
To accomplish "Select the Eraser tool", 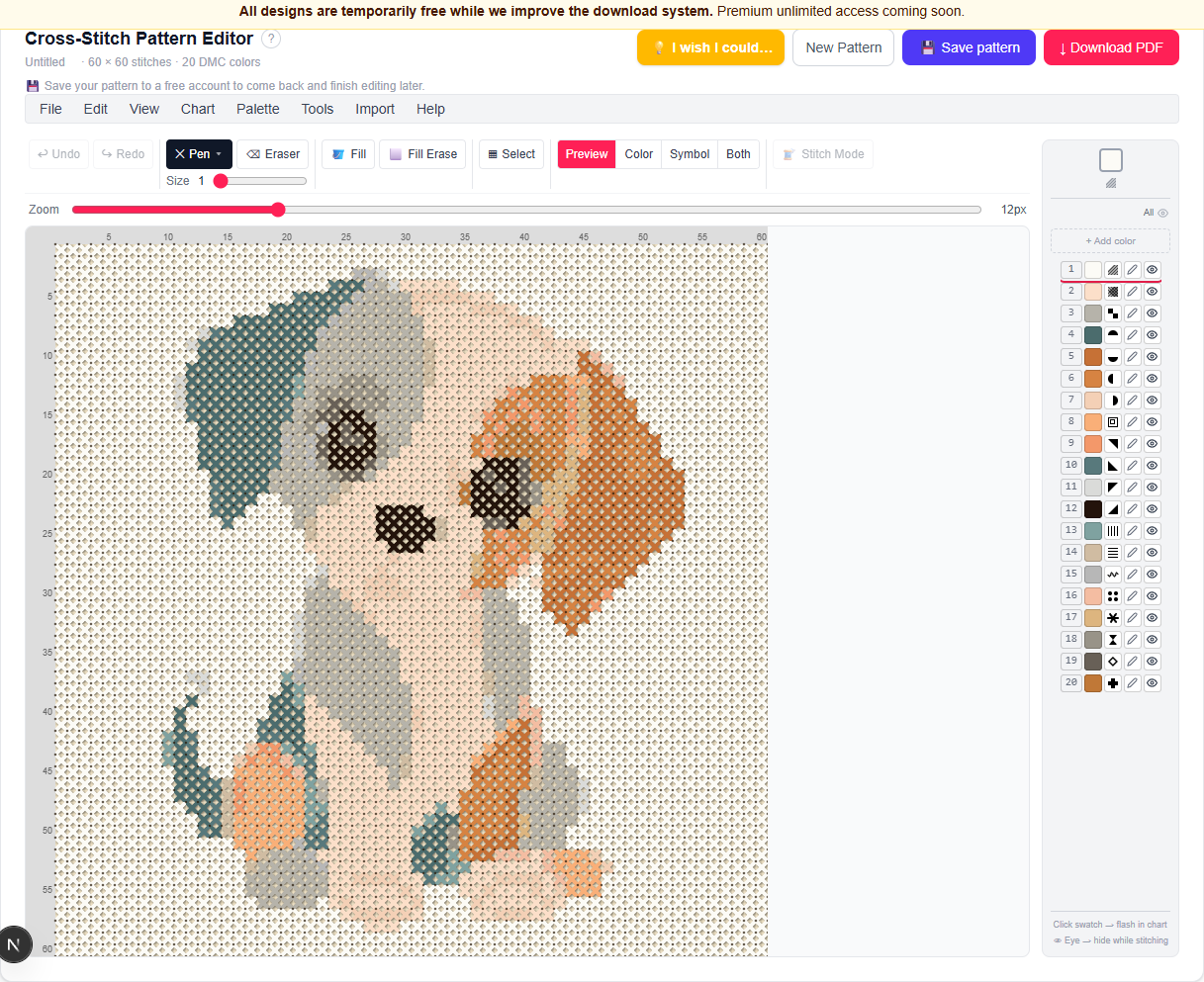I will click(x=273, y=154).
